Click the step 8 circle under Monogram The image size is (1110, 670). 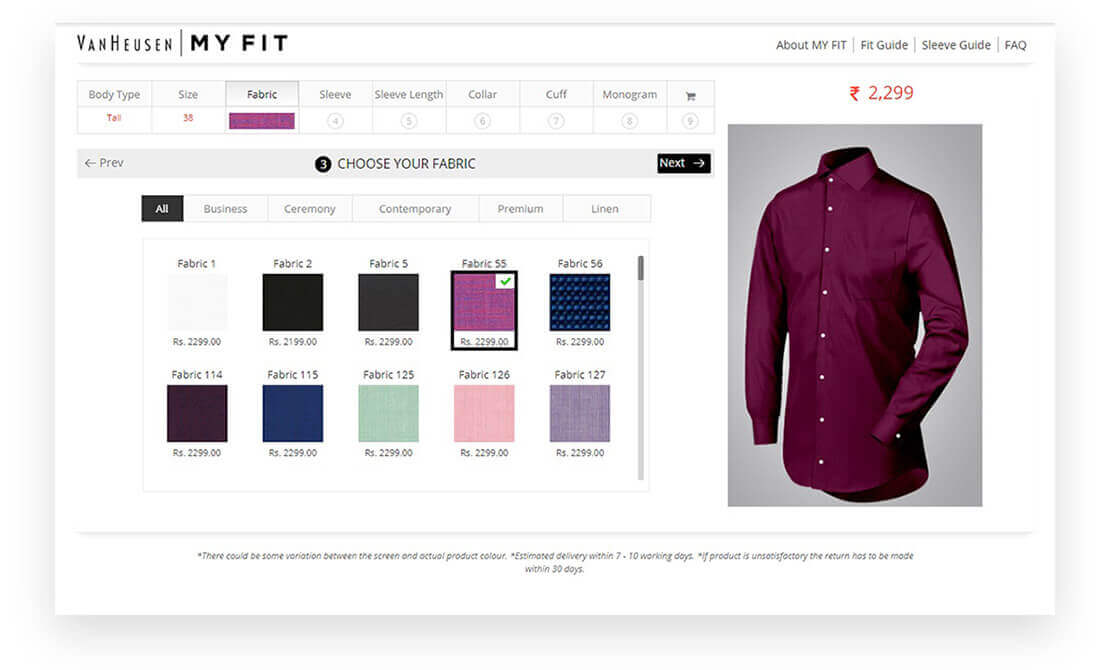[x=629, y=121]
